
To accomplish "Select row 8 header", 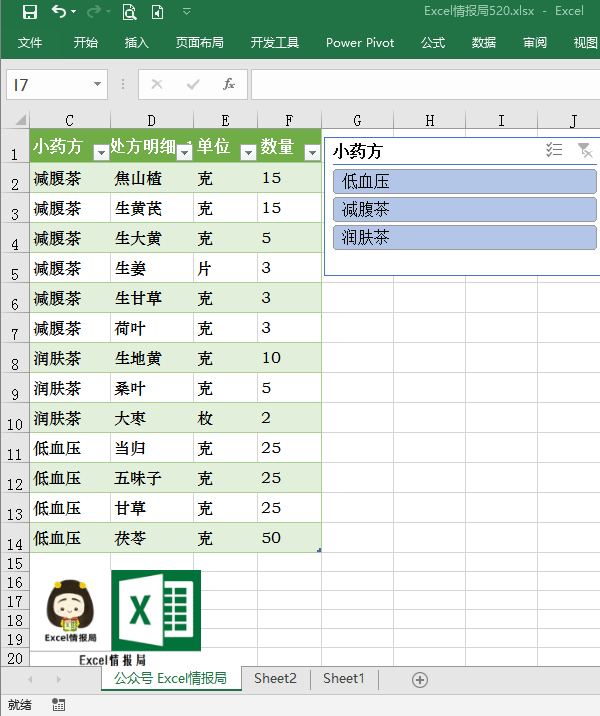I will pyautogui.click(x=15, y=358).
